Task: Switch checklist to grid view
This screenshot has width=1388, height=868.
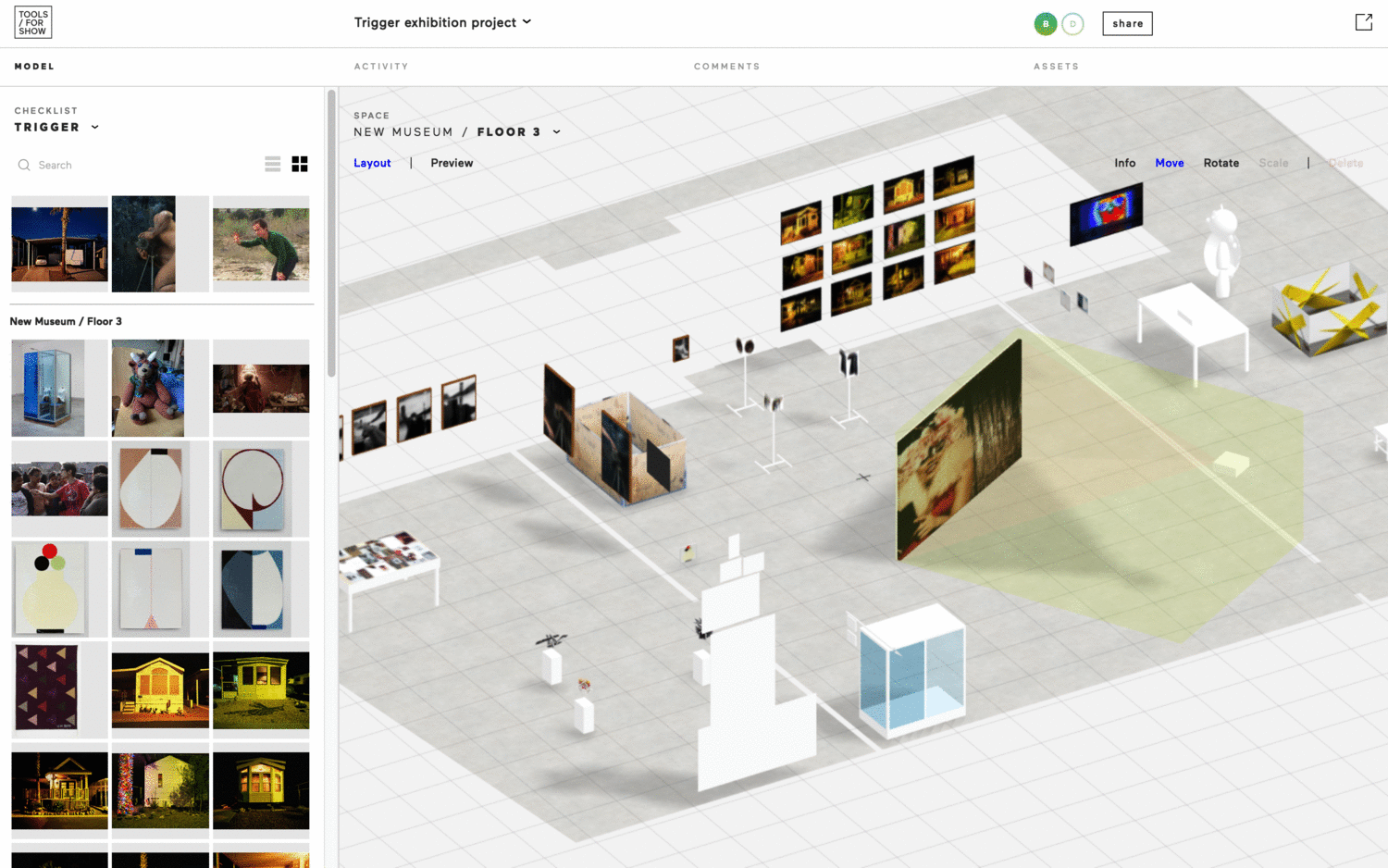Action: pyautogui.click(x=300, y=164)
